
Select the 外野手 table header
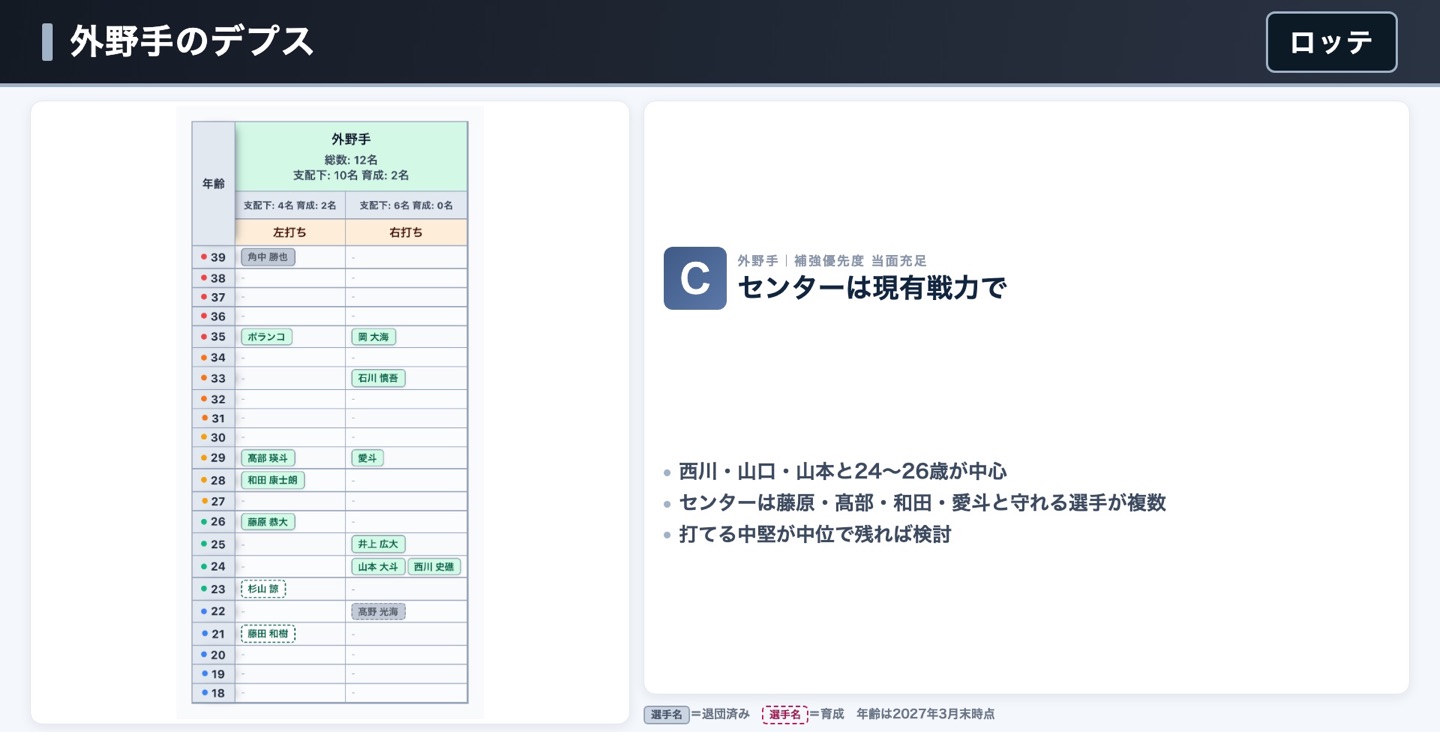click(351, 156)
